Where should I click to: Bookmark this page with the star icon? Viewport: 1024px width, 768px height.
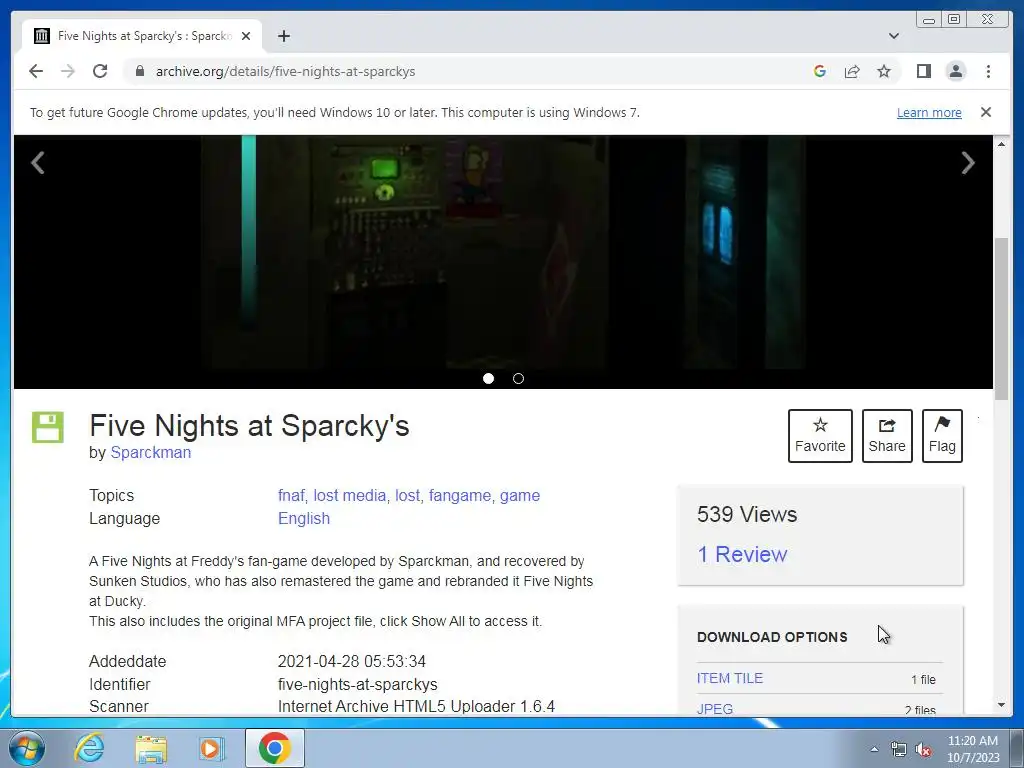click(x=884, y=71)
